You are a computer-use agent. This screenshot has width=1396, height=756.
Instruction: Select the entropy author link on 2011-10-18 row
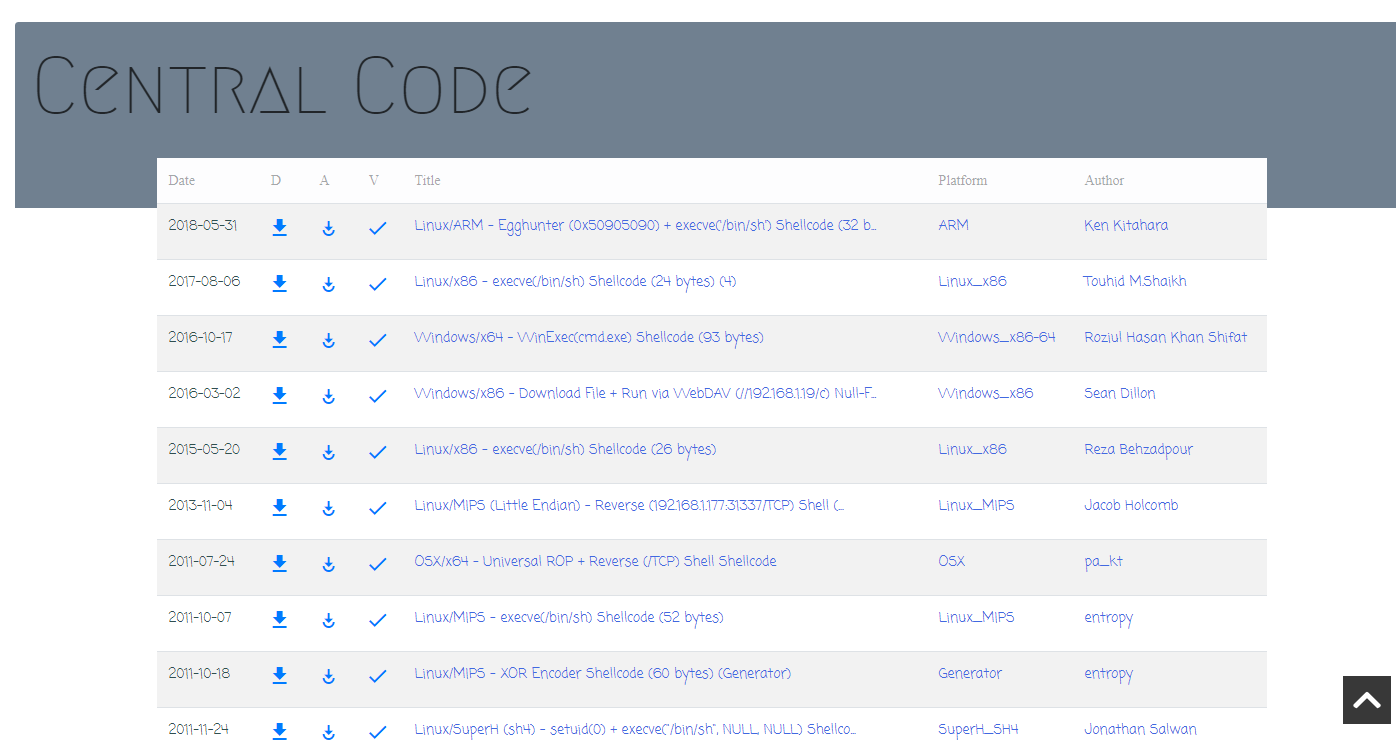1108,673
